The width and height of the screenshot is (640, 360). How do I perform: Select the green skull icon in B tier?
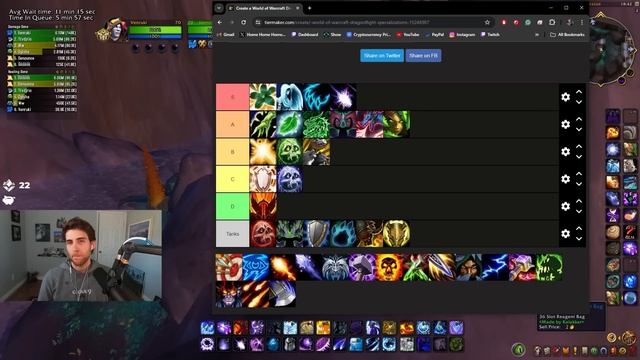[x=290, y=151]
